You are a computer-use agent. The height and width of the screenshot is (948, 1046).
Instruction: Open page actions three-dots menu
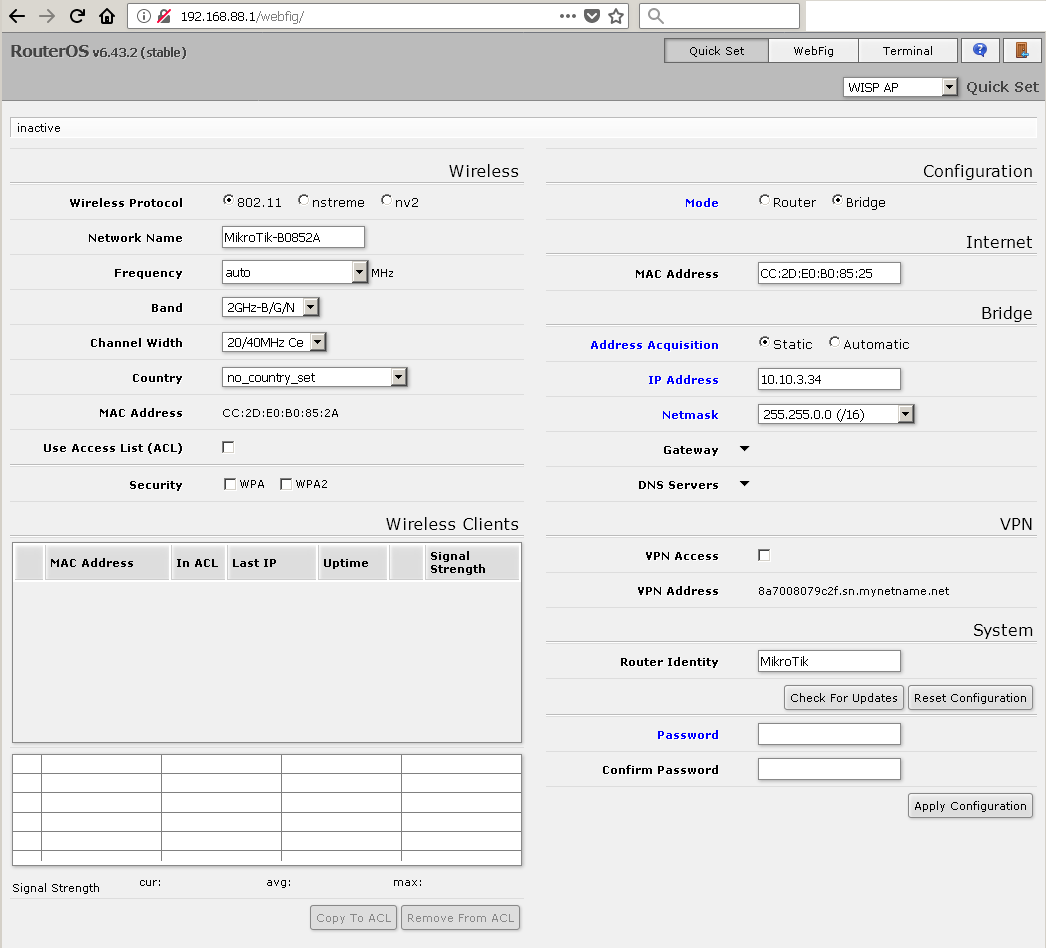pyautogui.click(x=568, y=16)
